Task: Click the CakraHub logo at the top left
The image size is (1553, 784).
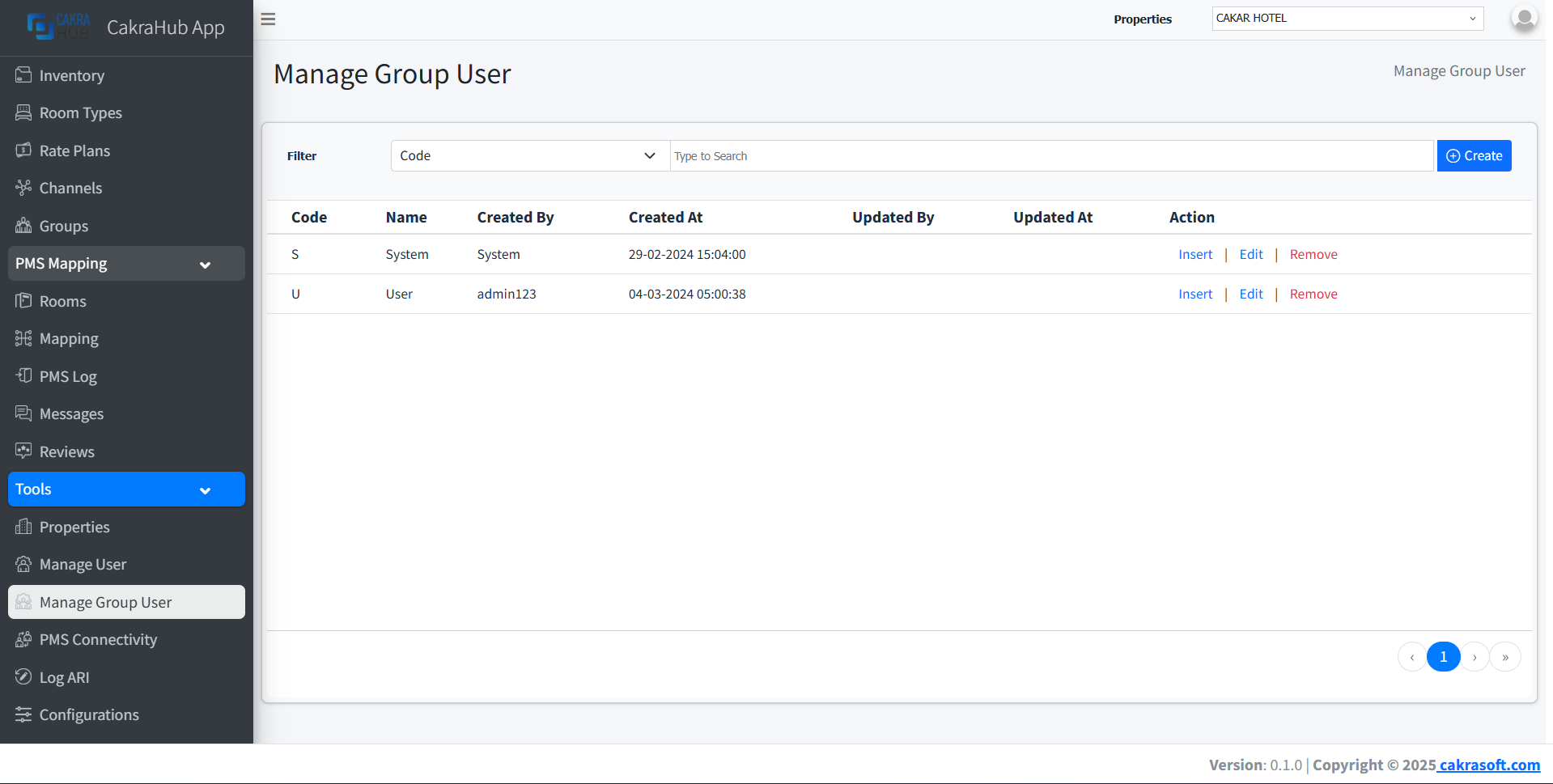Action: pos(57,26)
